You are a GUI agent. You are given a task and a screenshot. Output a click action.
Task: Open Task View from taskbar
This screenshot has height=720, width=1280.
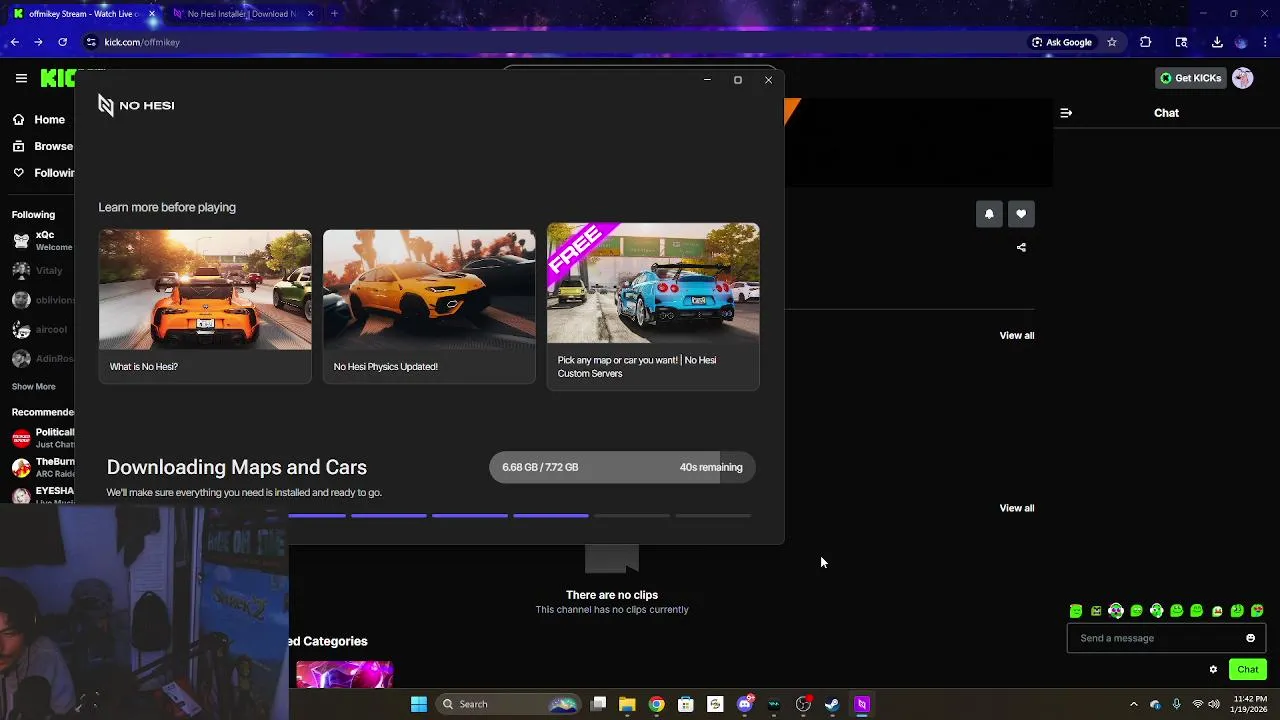[598, 704]
